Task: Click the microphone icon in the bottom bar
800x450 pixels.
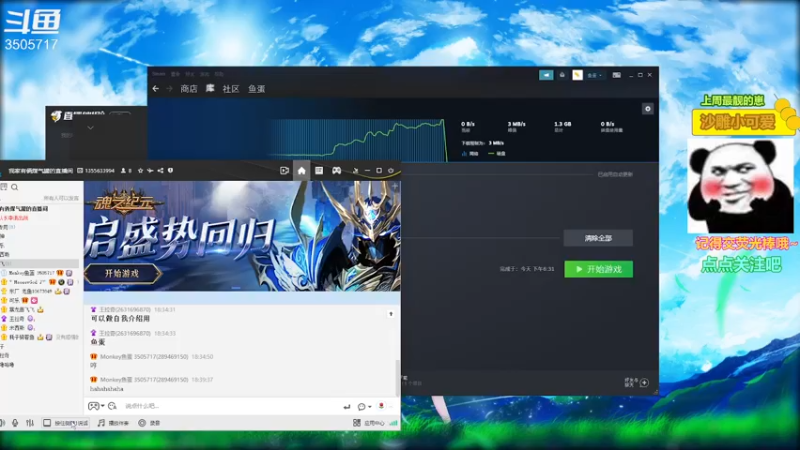Action: pyautogui.click(x=15, y=423)
